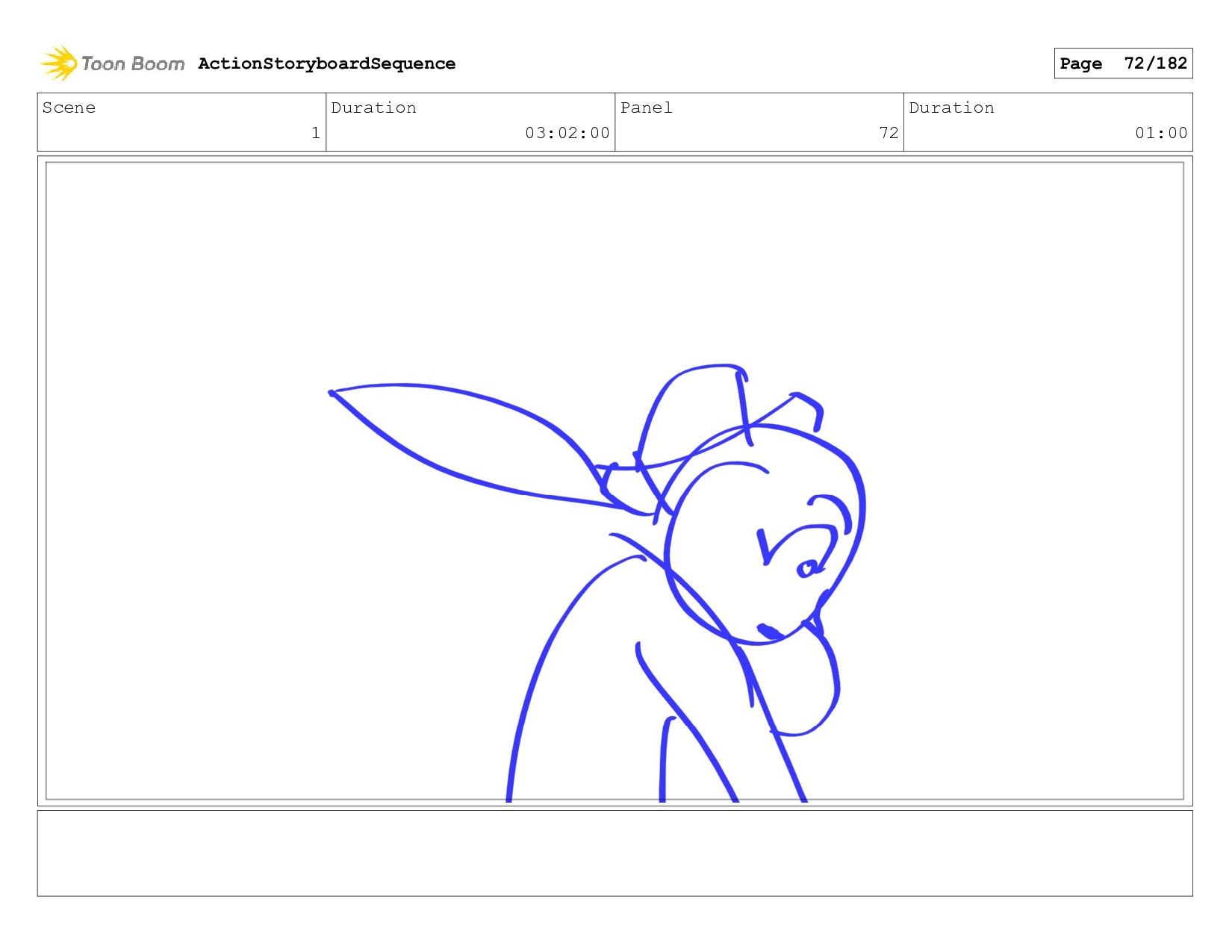Click the scene number value 1
The image size is (1232, 952).
pyautogui.click(x=316, y=133)
